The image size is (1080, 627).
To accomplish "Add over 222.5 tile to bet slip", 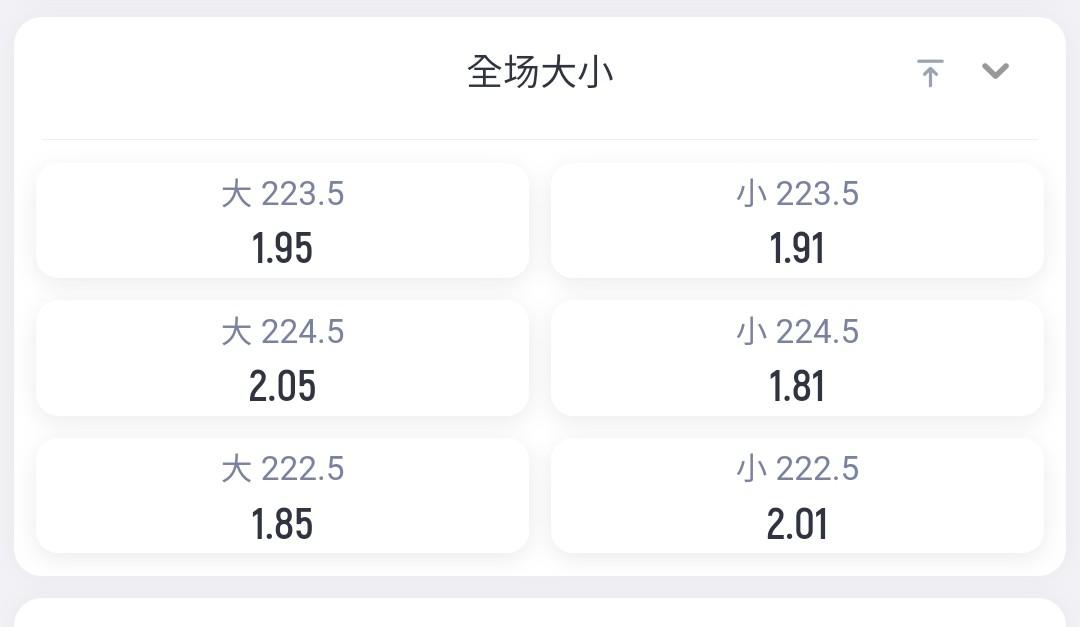I will click(282, 495).
